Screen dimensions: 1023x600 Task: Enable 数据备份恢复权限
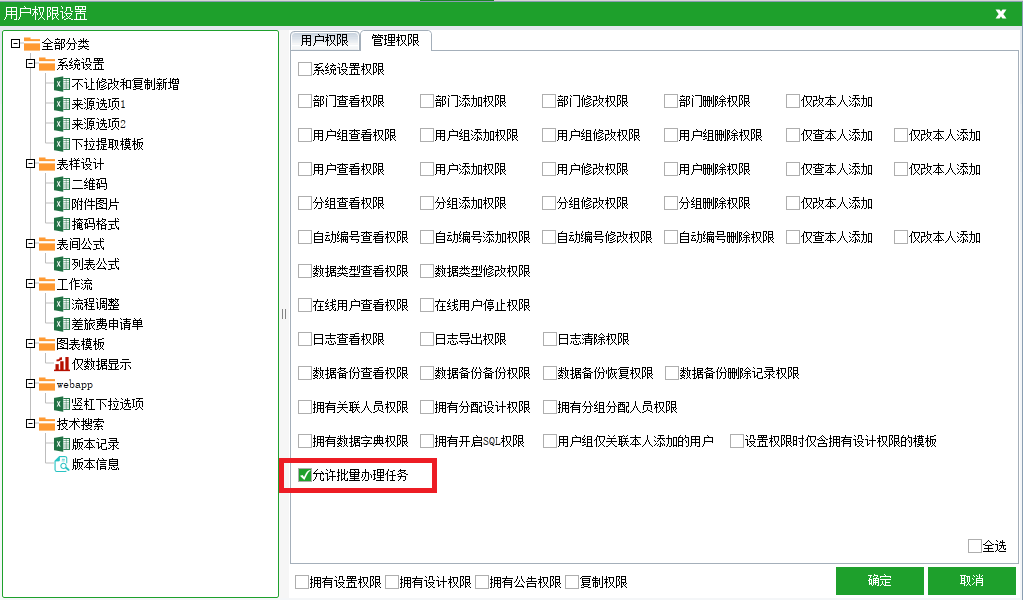click(549, 373)
